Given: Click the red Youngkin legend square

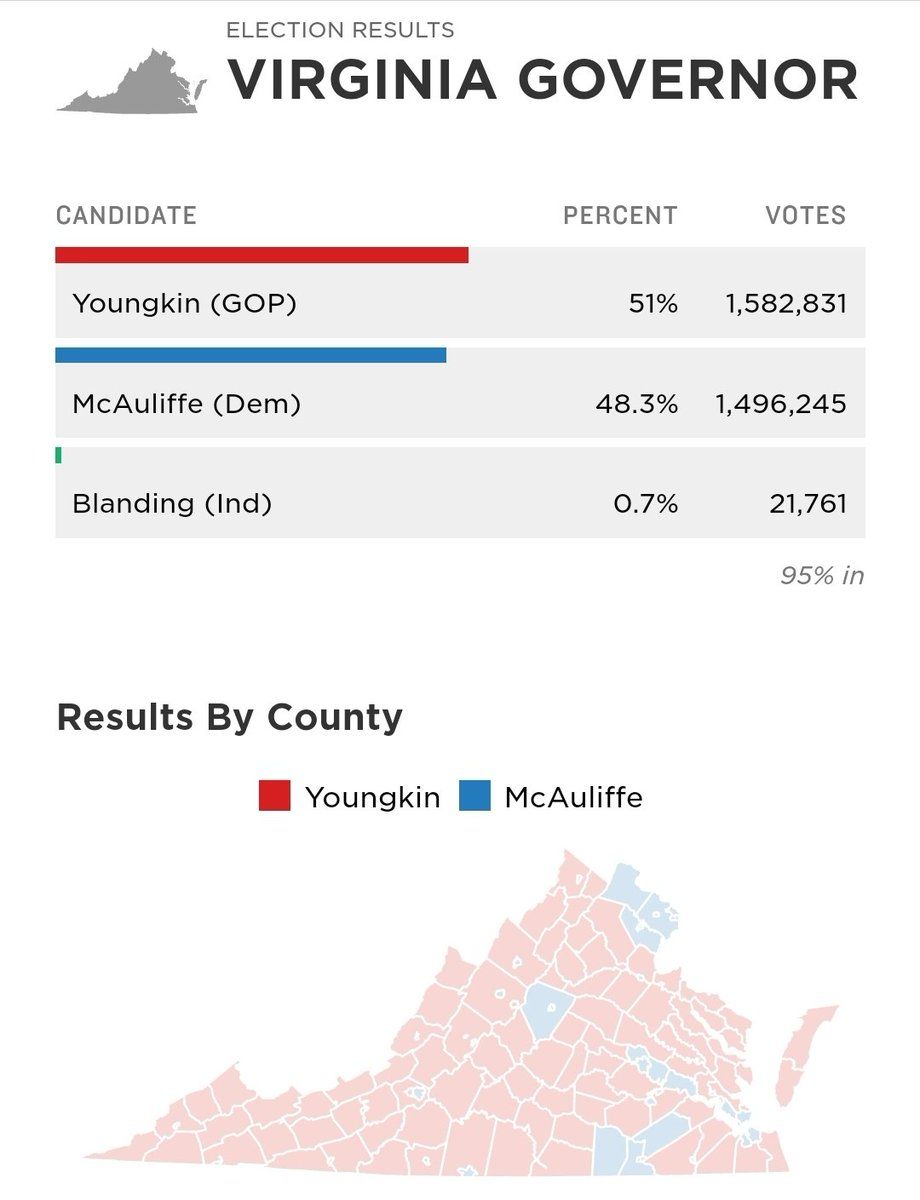Looking at the screenshot, I should [274, 796].
